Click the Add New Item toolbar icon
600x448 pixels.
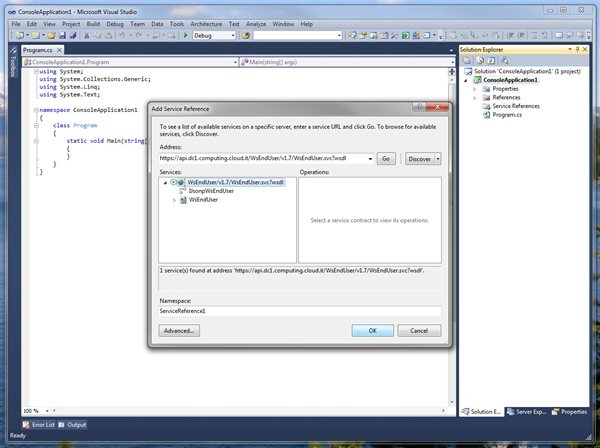click(36, 36)
